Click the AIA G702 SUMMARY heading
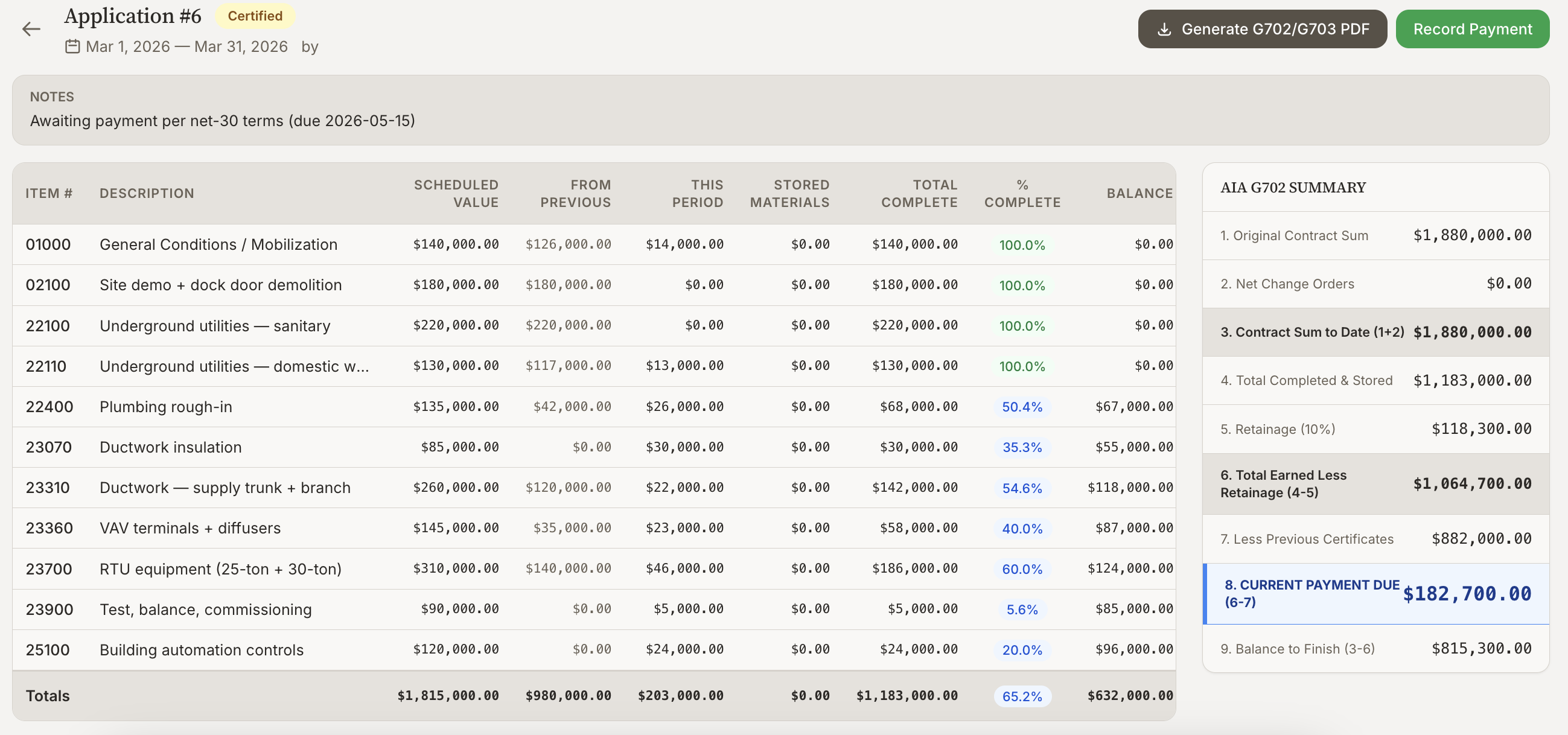This screenshot has height=735, width=1568. 1293,188
